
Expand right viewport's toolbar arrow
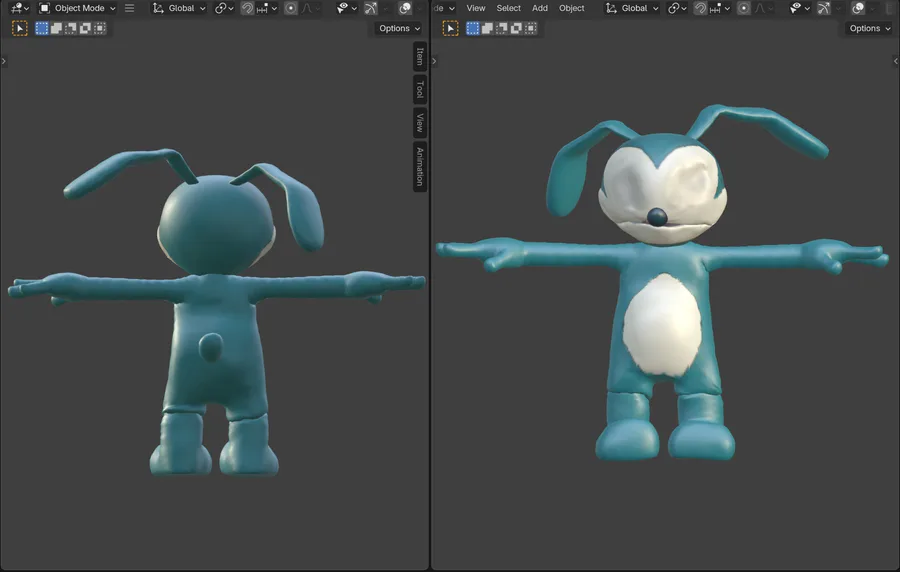click(x=435, y=61)
